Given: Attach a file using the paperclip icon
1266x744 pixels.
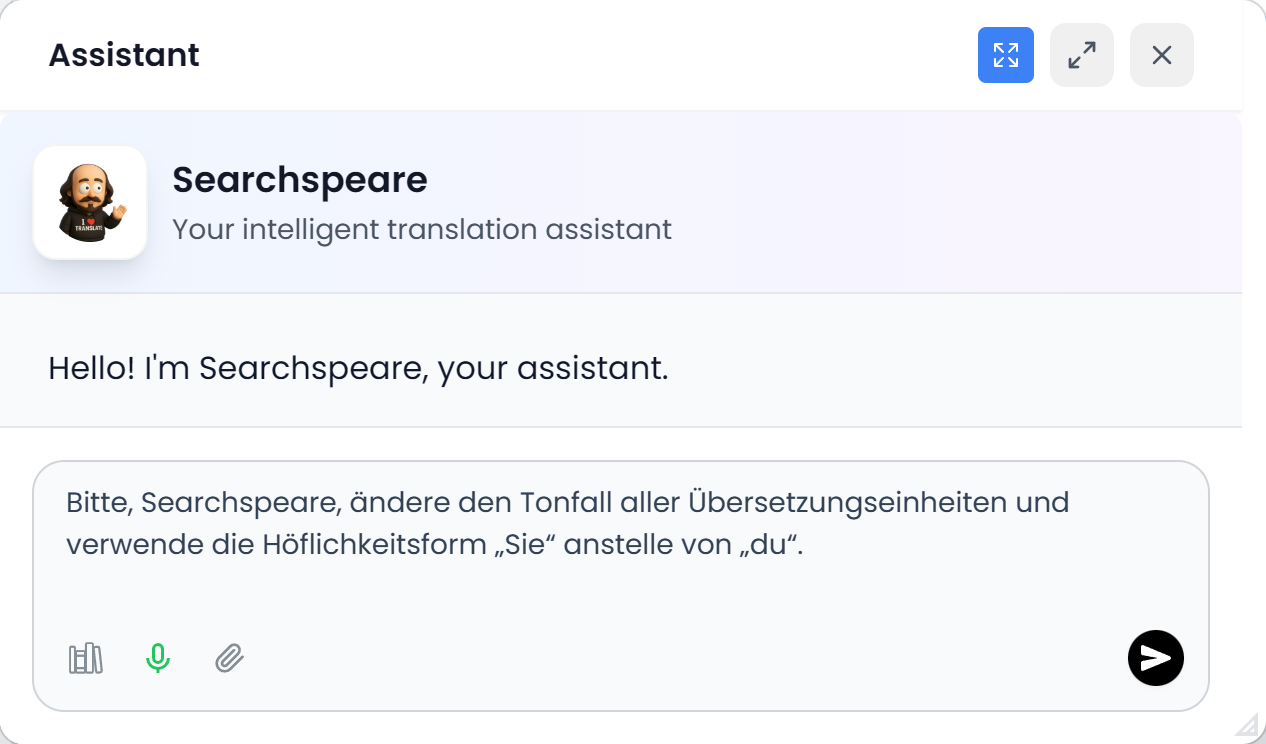Looking at the screenshot, I should pyautogui.click(x=230, y=659).
